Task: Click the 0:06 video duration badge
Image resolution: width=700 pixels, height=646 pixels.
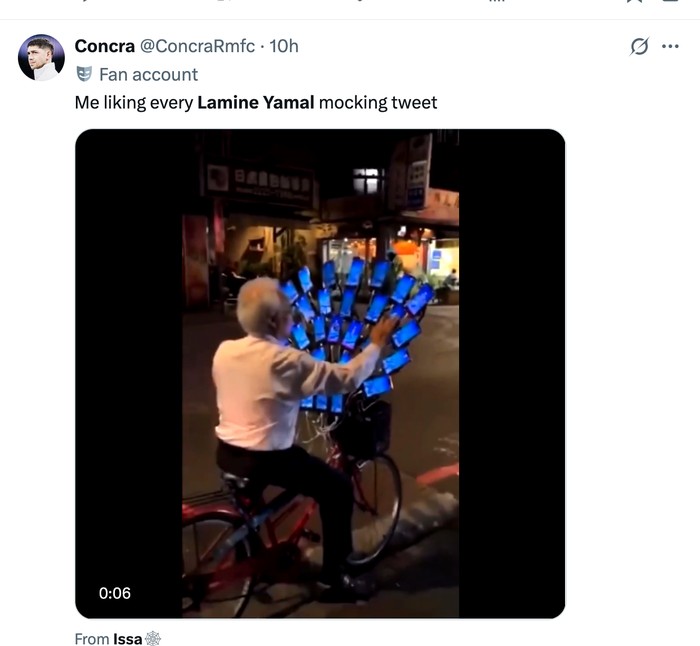Action: click(x=115, y=593)
